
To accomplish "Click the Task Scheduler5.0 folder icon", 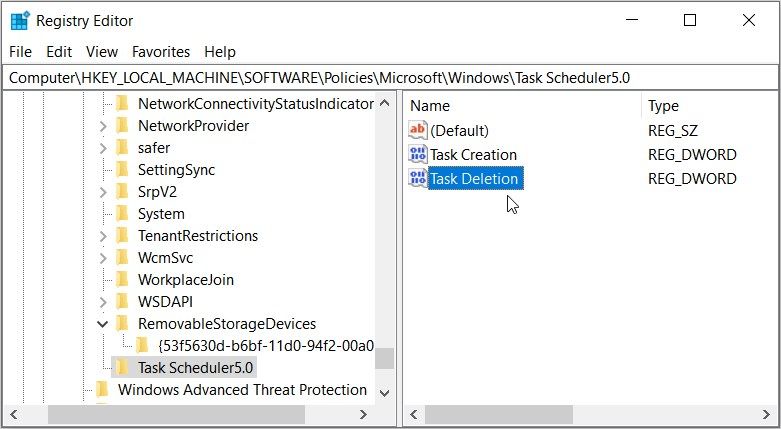I will [x=122, y=368].
